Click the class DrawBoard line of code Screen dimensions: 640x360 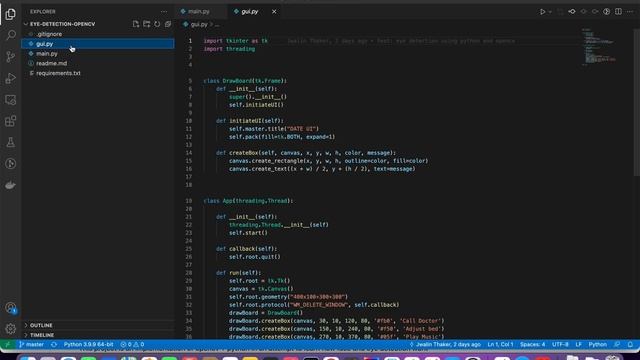[245, 81]
